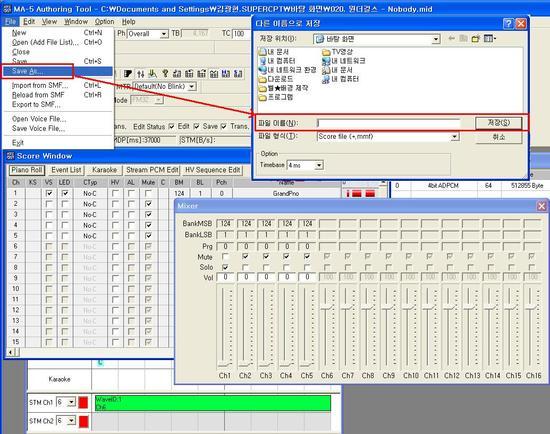
Task: Click the Mixer Ch3 volume fader
Action: coord(266,364)
